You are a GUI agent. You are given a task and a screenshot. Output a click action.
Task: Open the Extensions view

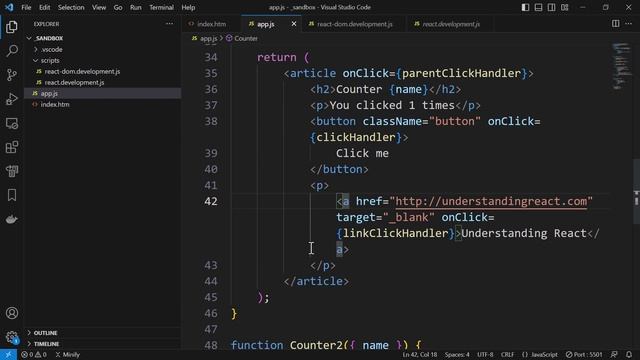[x=11, y=147]
